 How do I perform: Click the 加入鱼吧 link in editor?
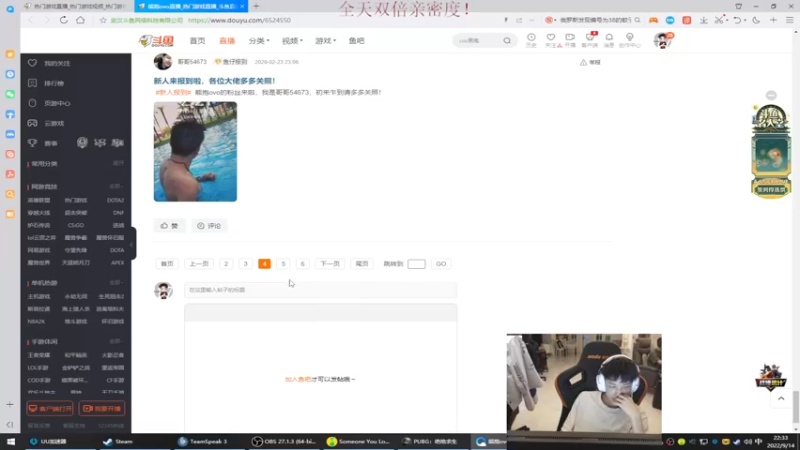(x=298, y=379)
